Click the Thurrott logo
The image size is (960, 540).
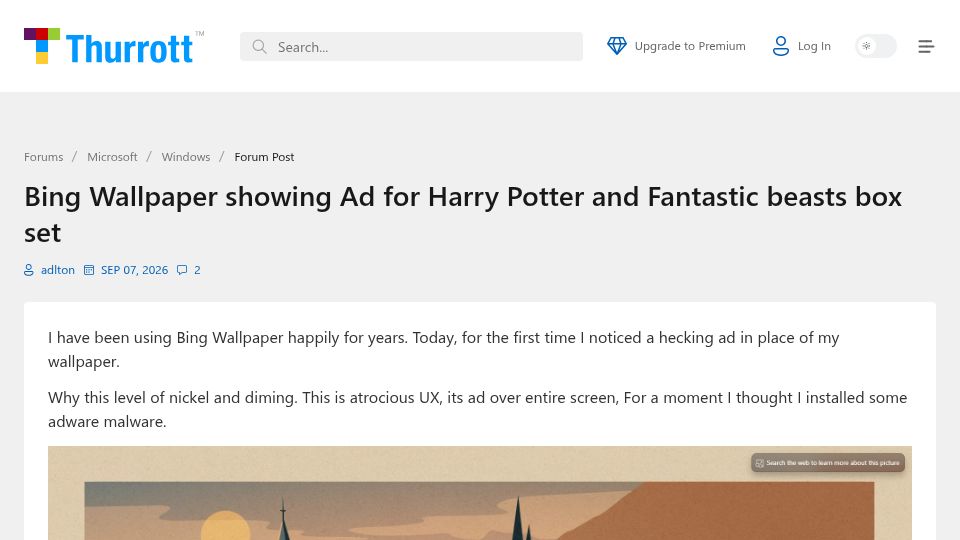[x=114, y=46]
